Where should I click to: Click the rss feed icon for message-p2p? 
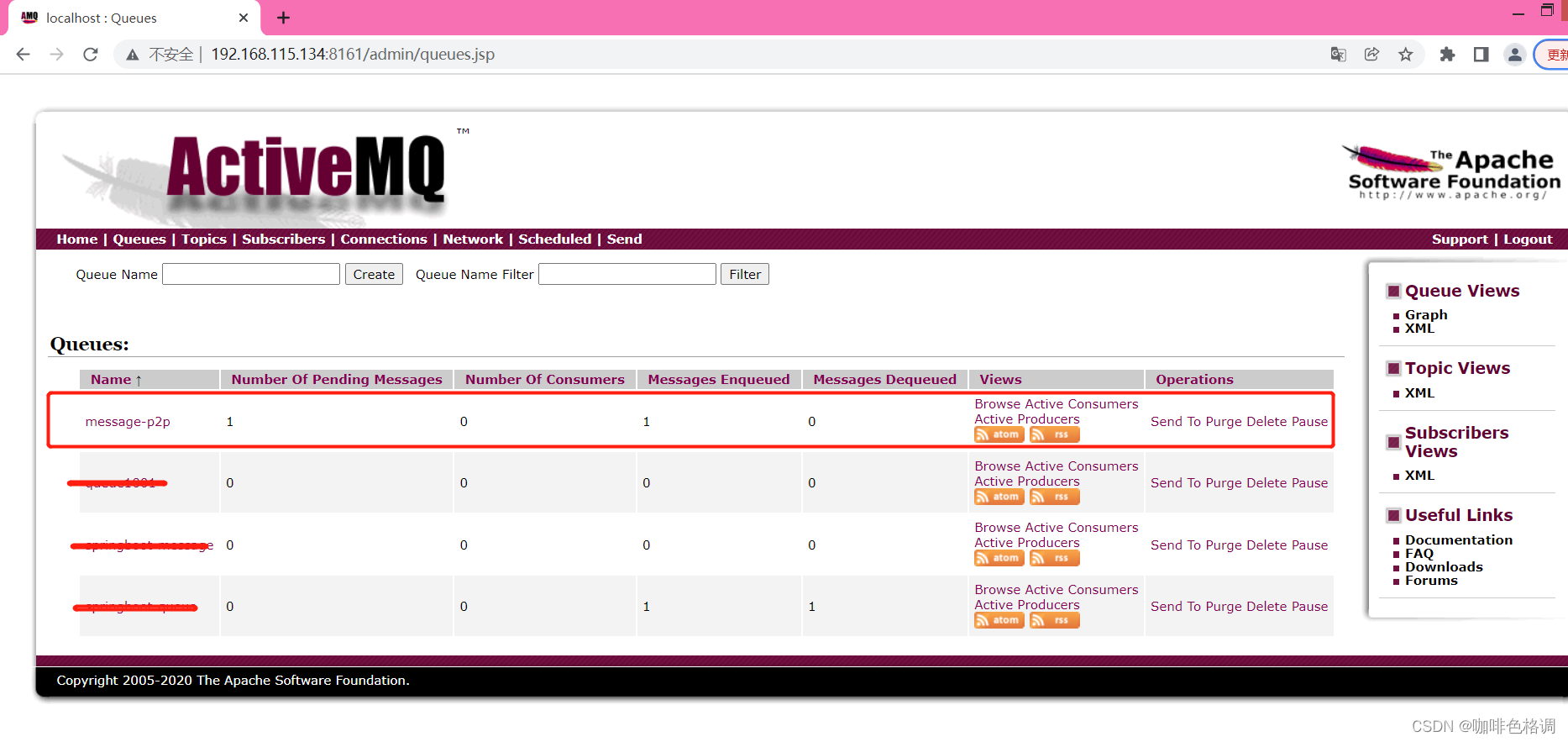1054,434
